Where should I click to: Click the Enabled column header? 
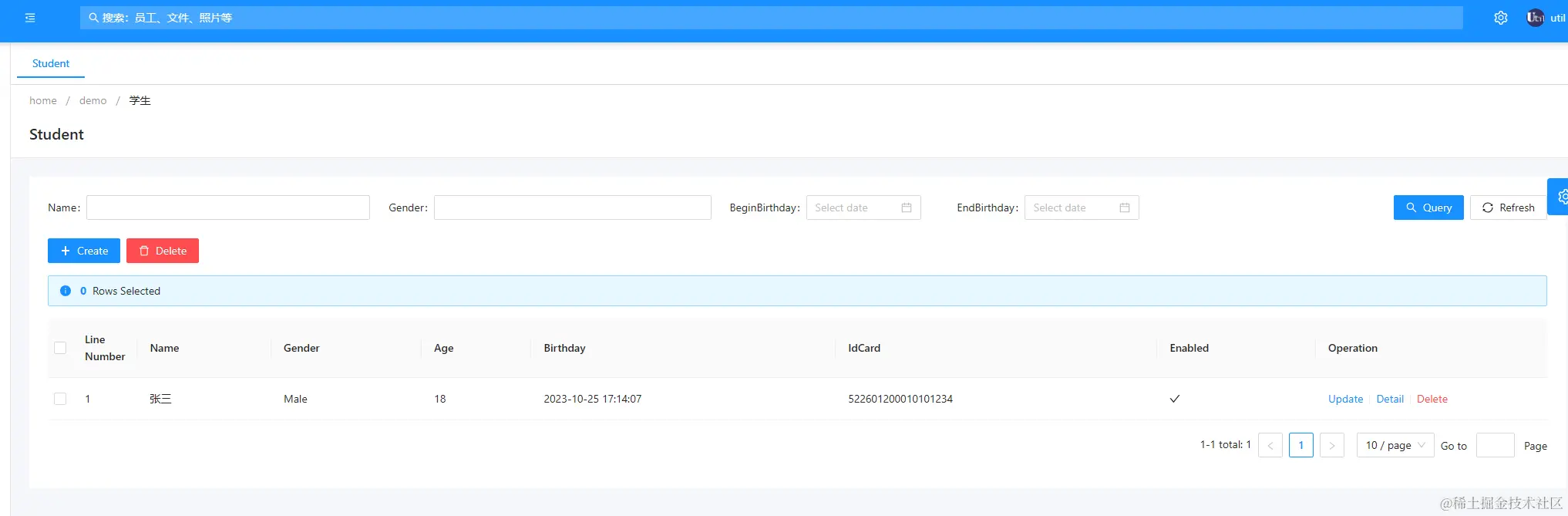click(x=1189, y=348)
